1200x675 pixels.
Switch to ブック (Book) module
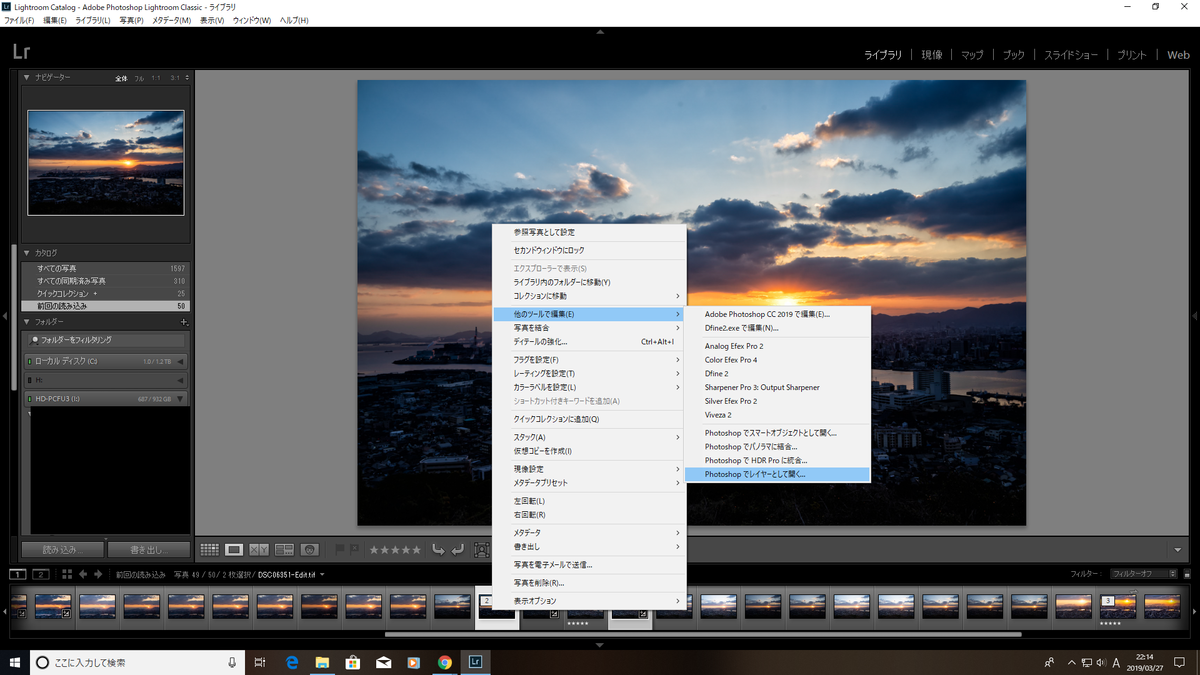[1013, 55]
